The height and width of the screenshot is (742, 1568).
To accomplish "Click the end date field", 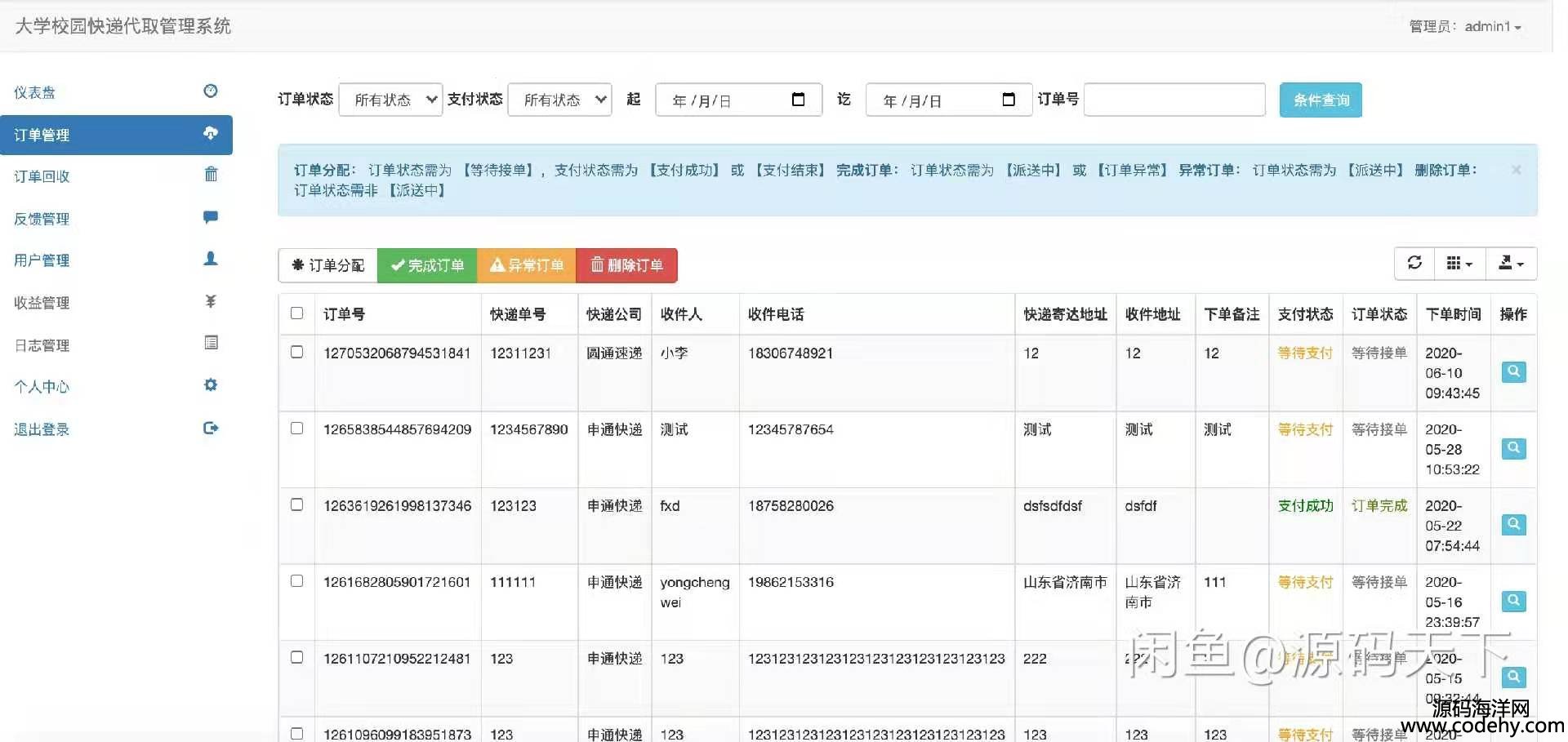I will [949, 100].
